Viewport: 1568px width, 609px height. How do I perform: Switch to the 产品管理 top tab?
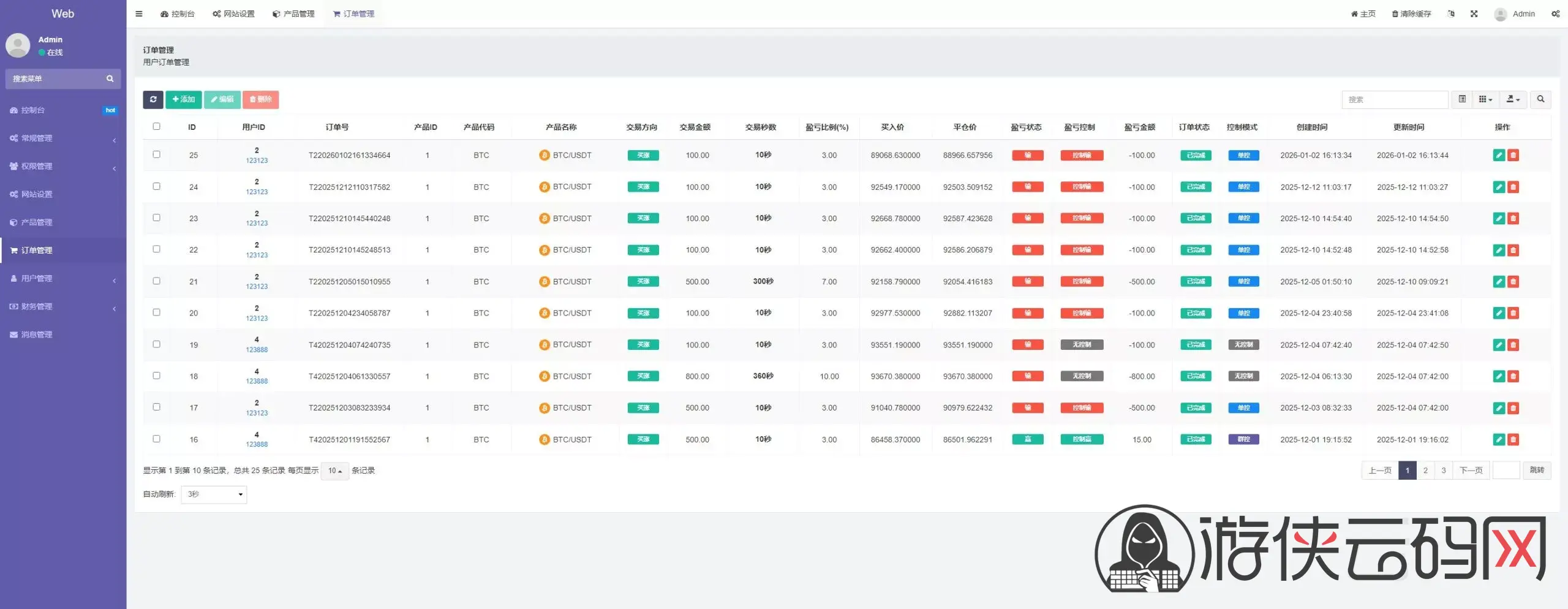click(x=293, y=13)
